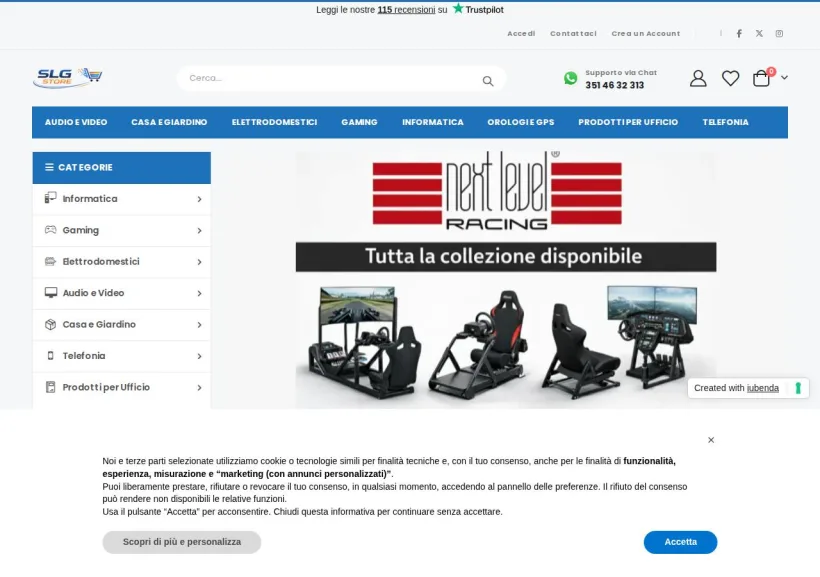Click the Contattaci link

tap(573, 33)
